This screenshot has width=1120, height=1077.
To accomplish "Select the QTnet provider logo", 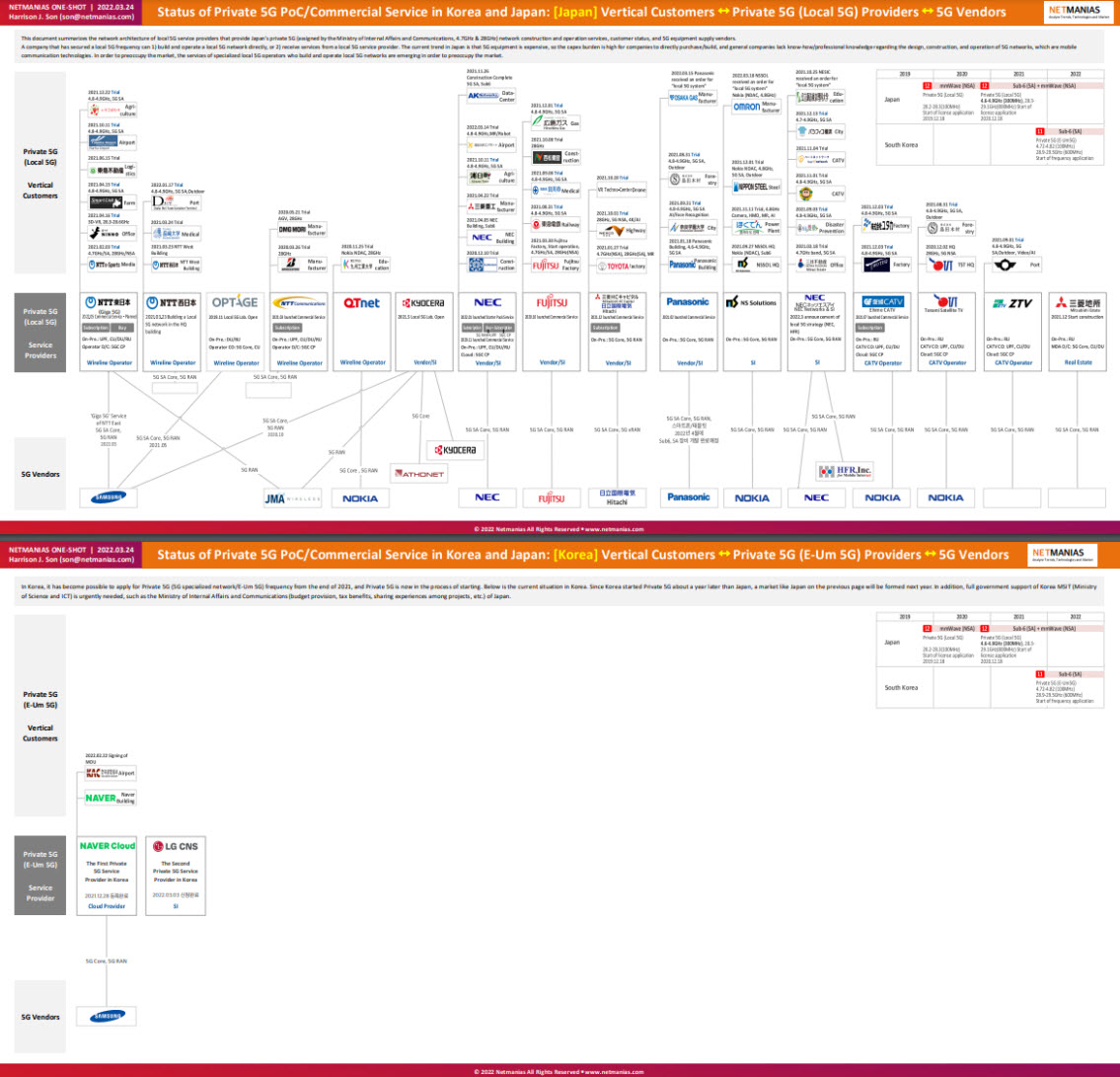I will pos(361,303).
